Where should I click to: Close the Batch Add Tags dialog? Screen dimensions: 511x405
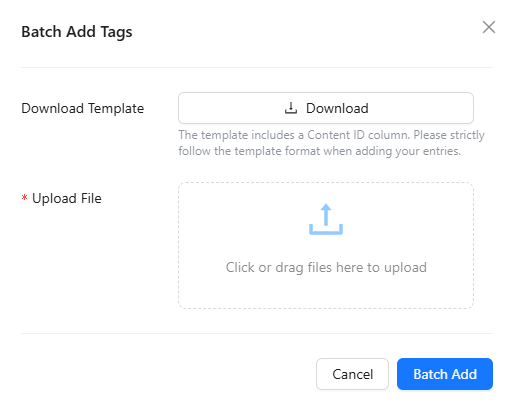click(489, 27)
